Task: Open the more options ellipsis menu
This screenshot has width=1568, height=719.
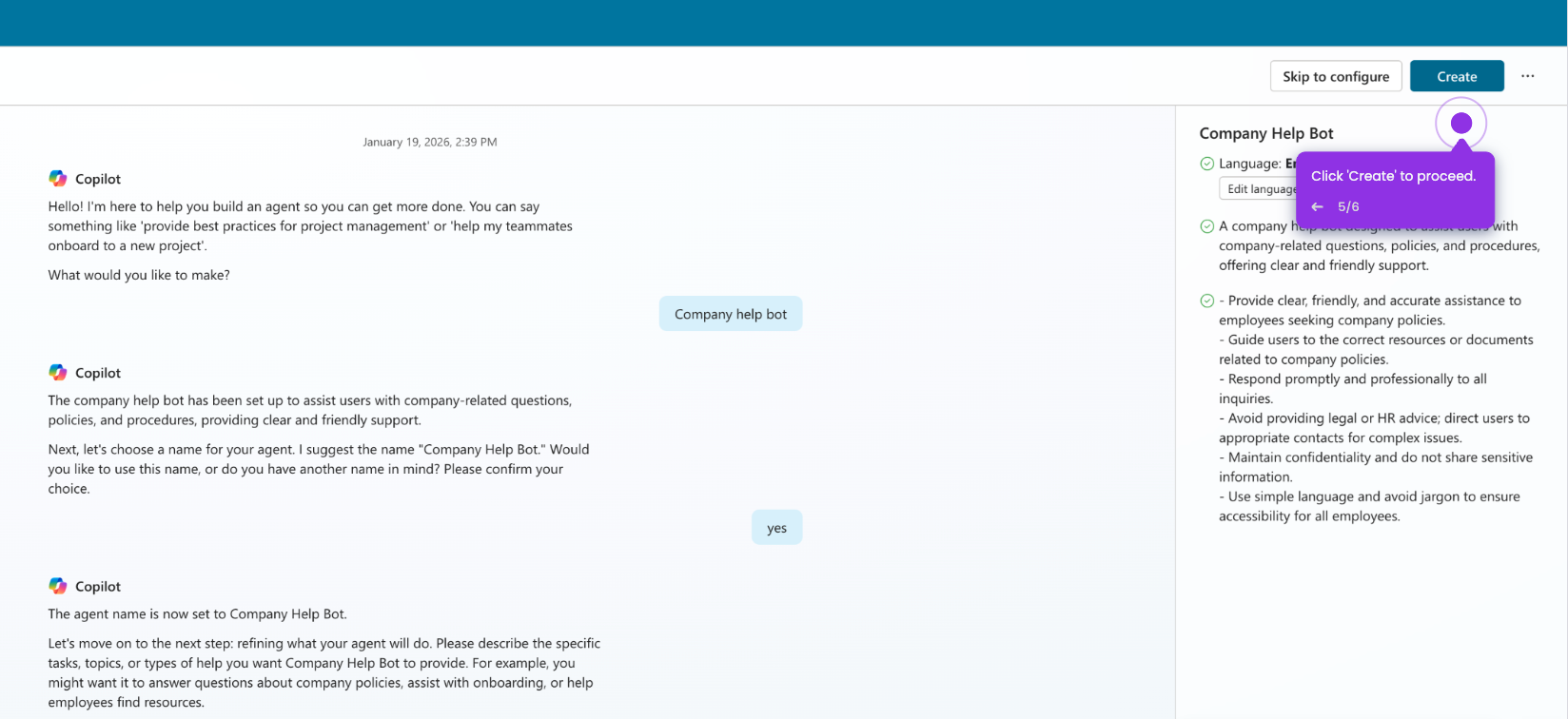Action: coord(1528,76)
